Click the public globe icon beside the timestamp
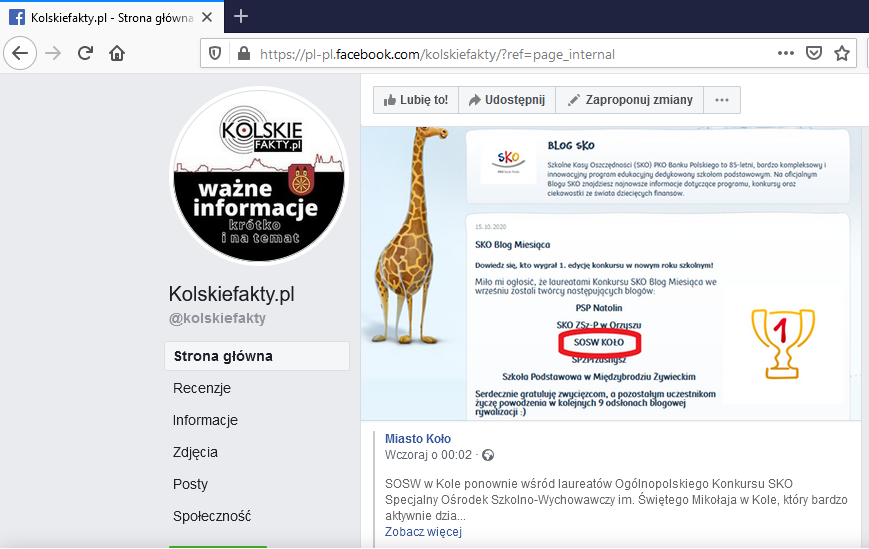This screenshot has width=869, height=549. [488, 455]
